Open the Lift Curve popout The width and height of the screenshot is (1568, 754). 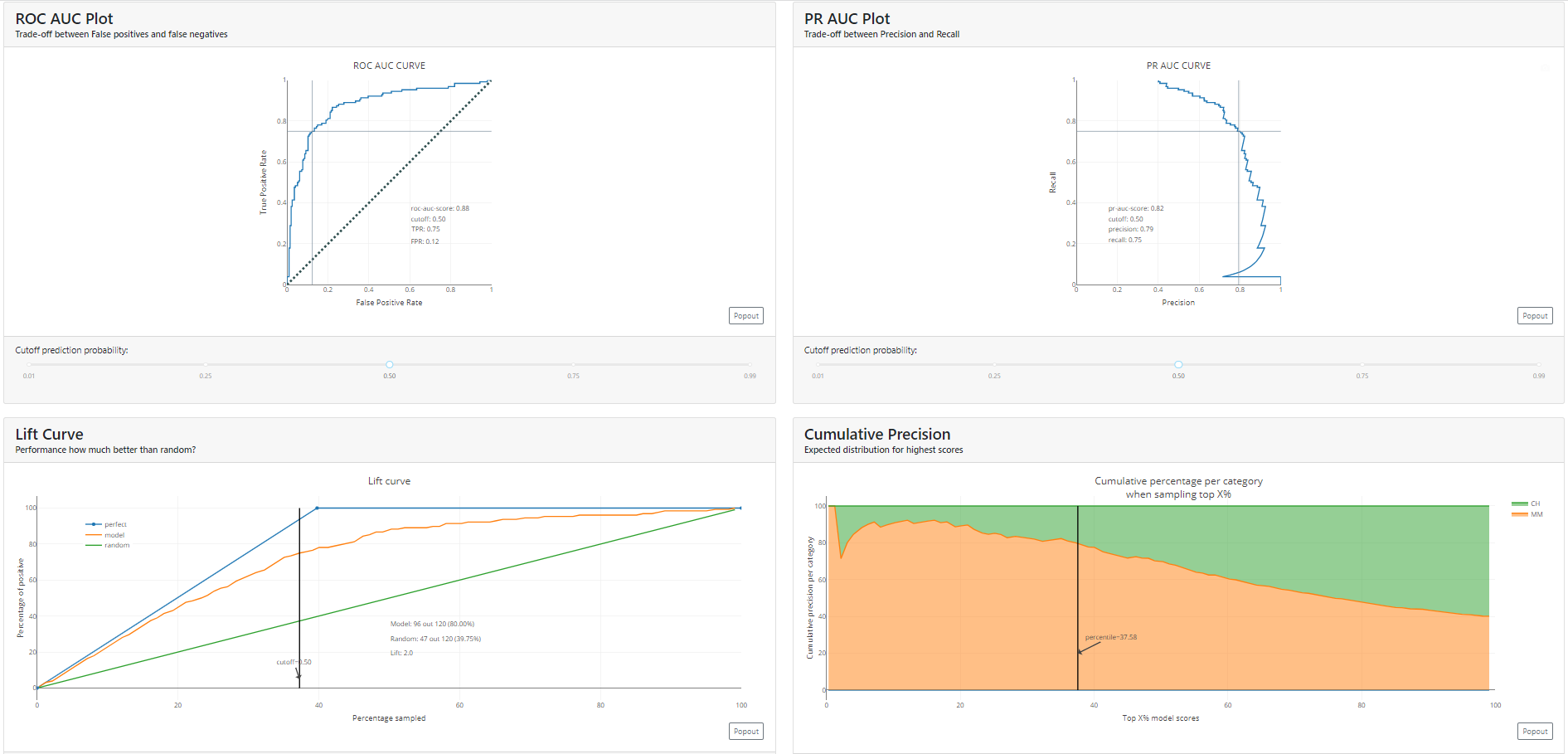pos(746,732)
